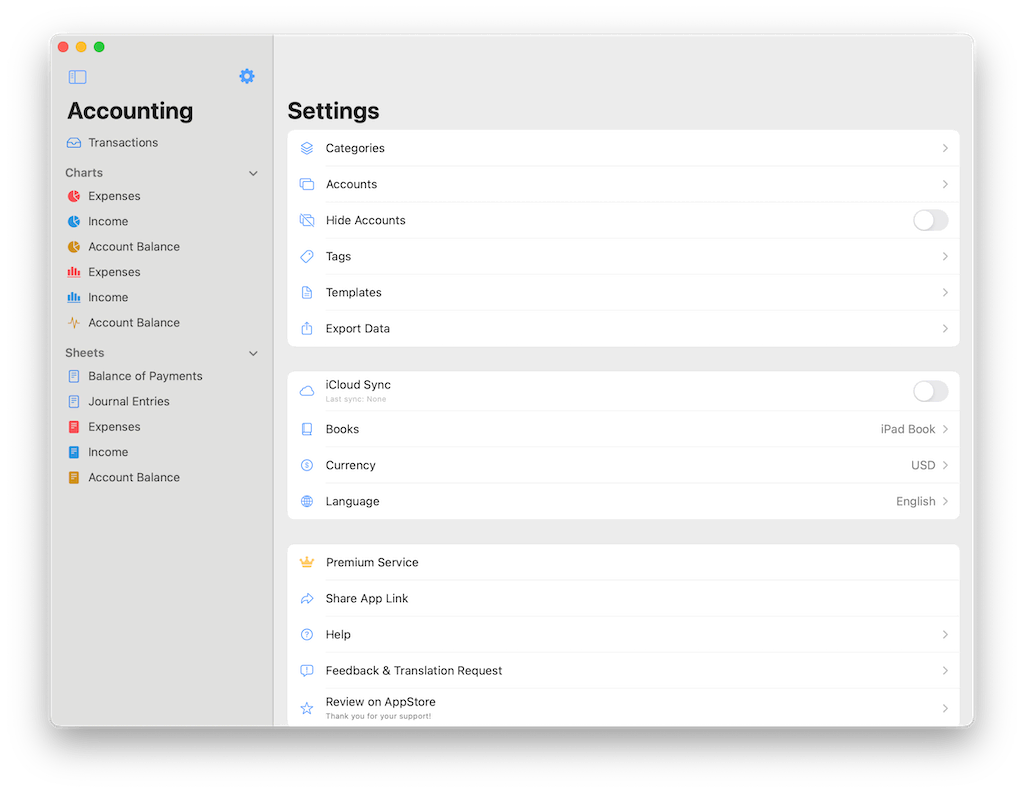This screenshot has width=1024, height=793.
Task: Toggle the sidebar visibility icon
Action: [77, 76]
